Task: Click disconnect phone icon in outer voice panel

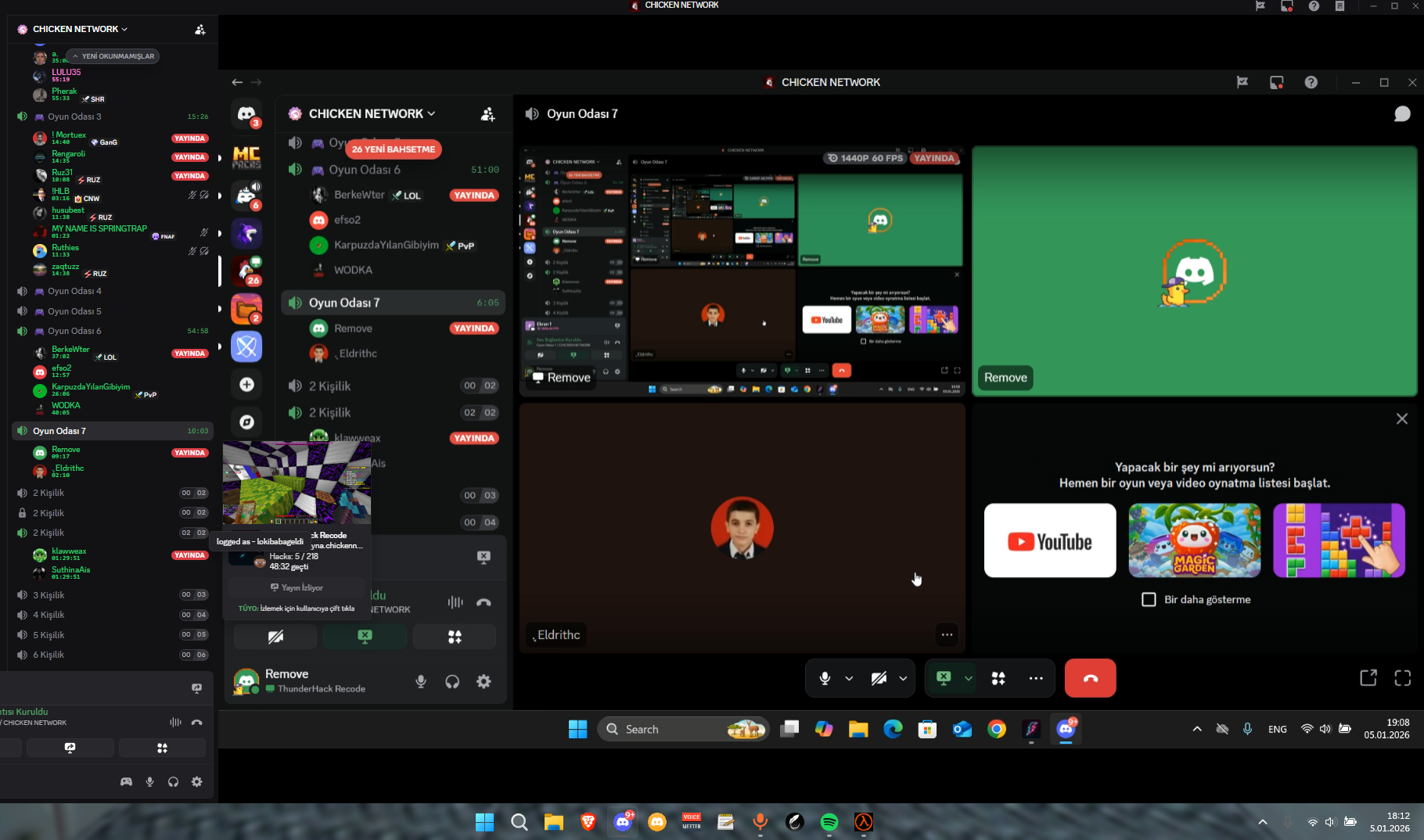Action: point(197,723)
